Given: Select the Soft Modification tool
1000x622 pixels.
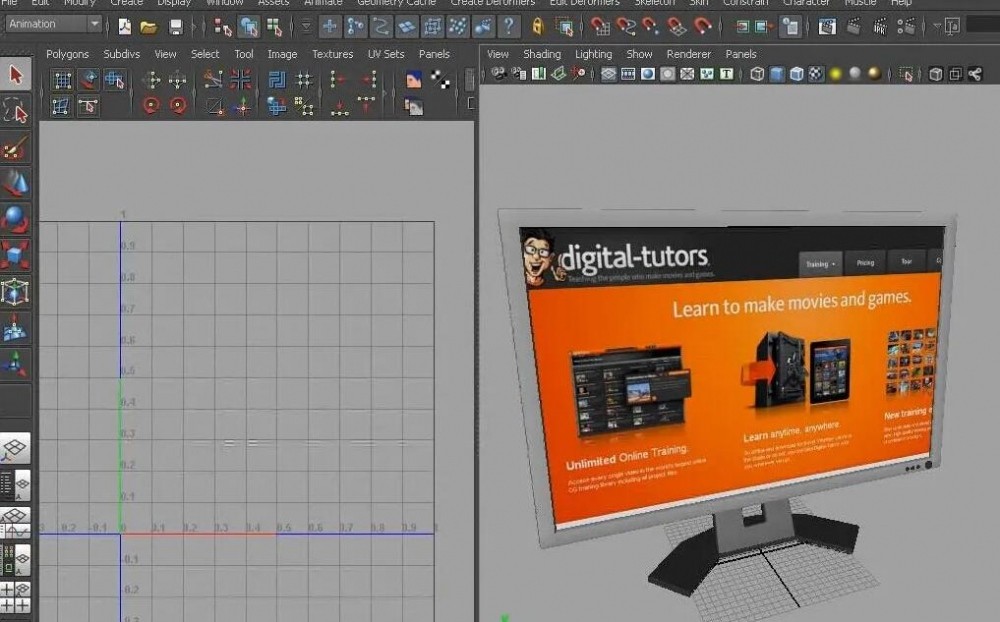Looking at the screenshot, I should (15, 328).
